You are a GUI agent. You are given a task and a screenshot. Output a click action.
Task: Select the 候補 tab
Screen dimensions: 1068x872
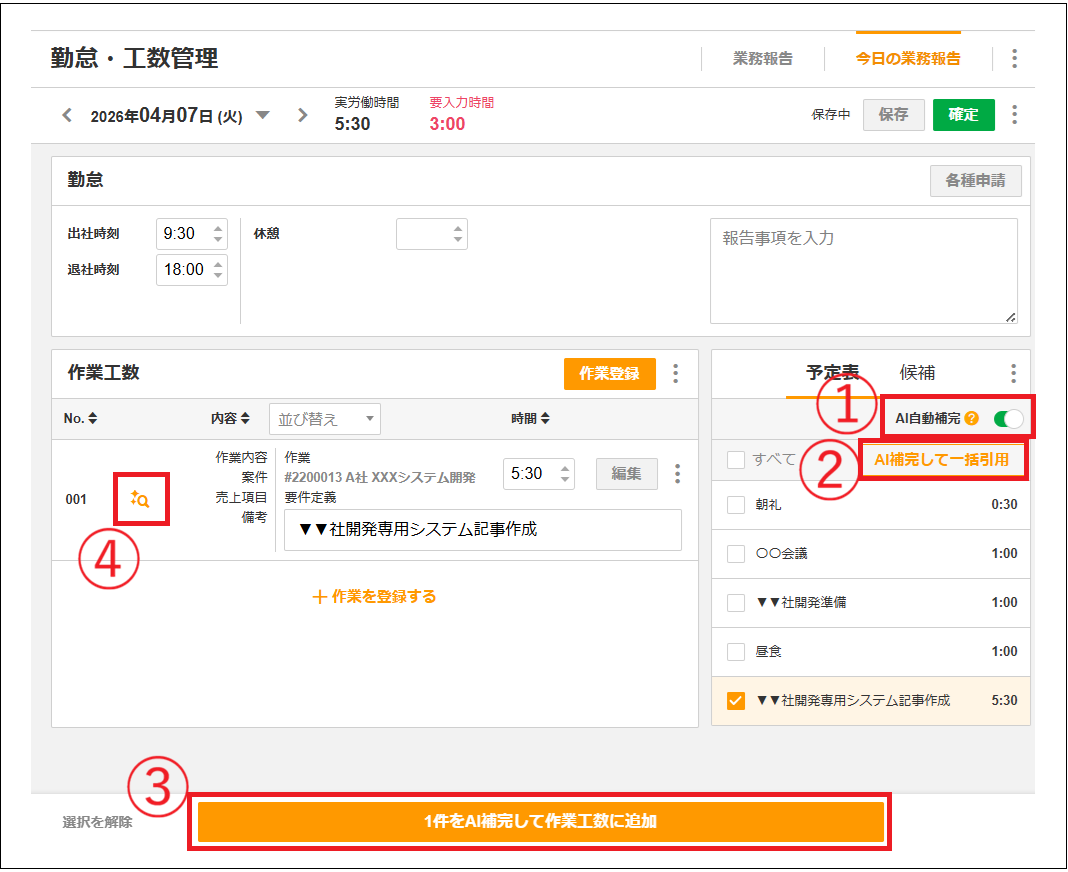pos(917,373)
